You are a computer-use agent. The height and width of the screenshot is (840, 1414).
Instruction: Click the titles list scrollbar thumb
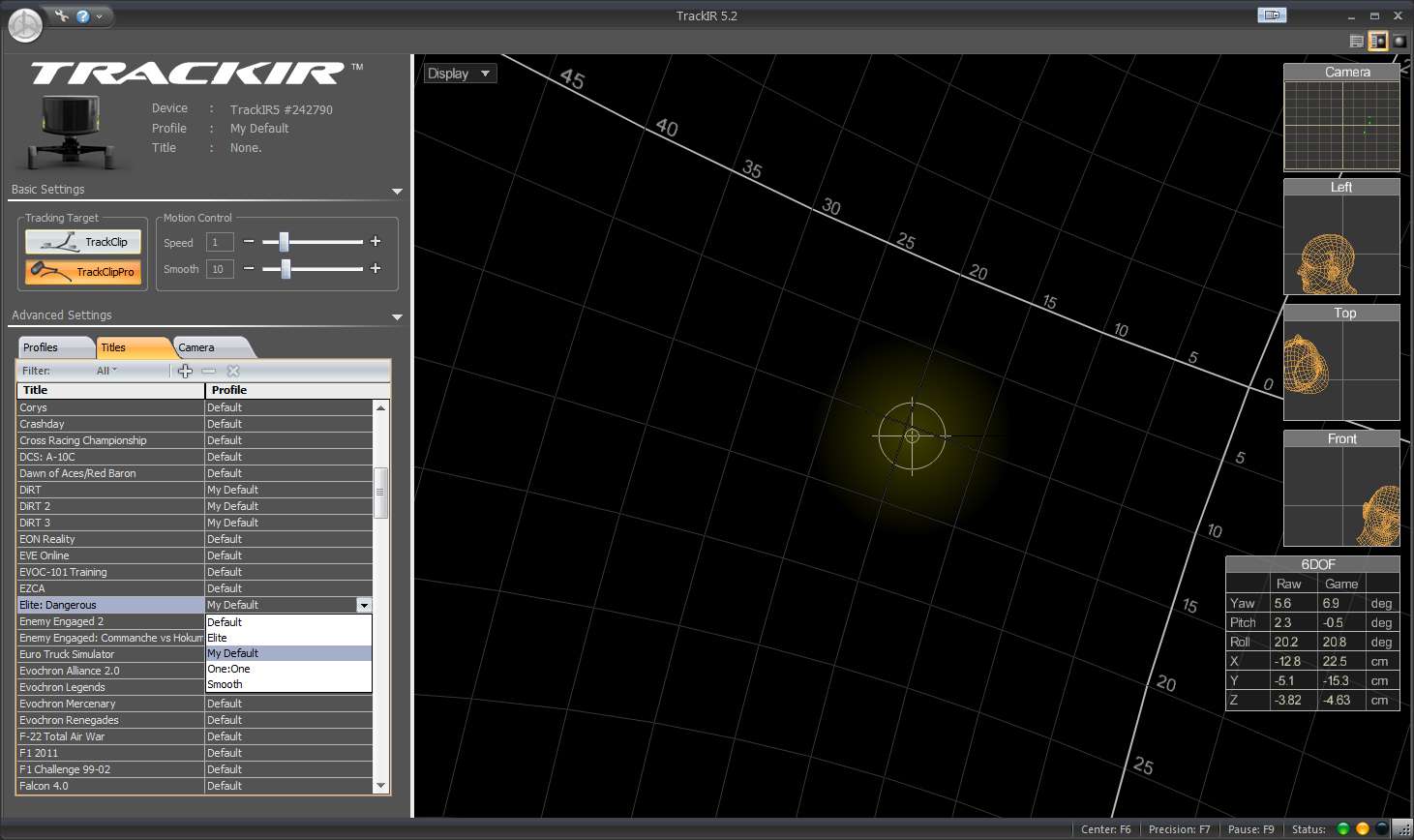click(x=380, y=493)
